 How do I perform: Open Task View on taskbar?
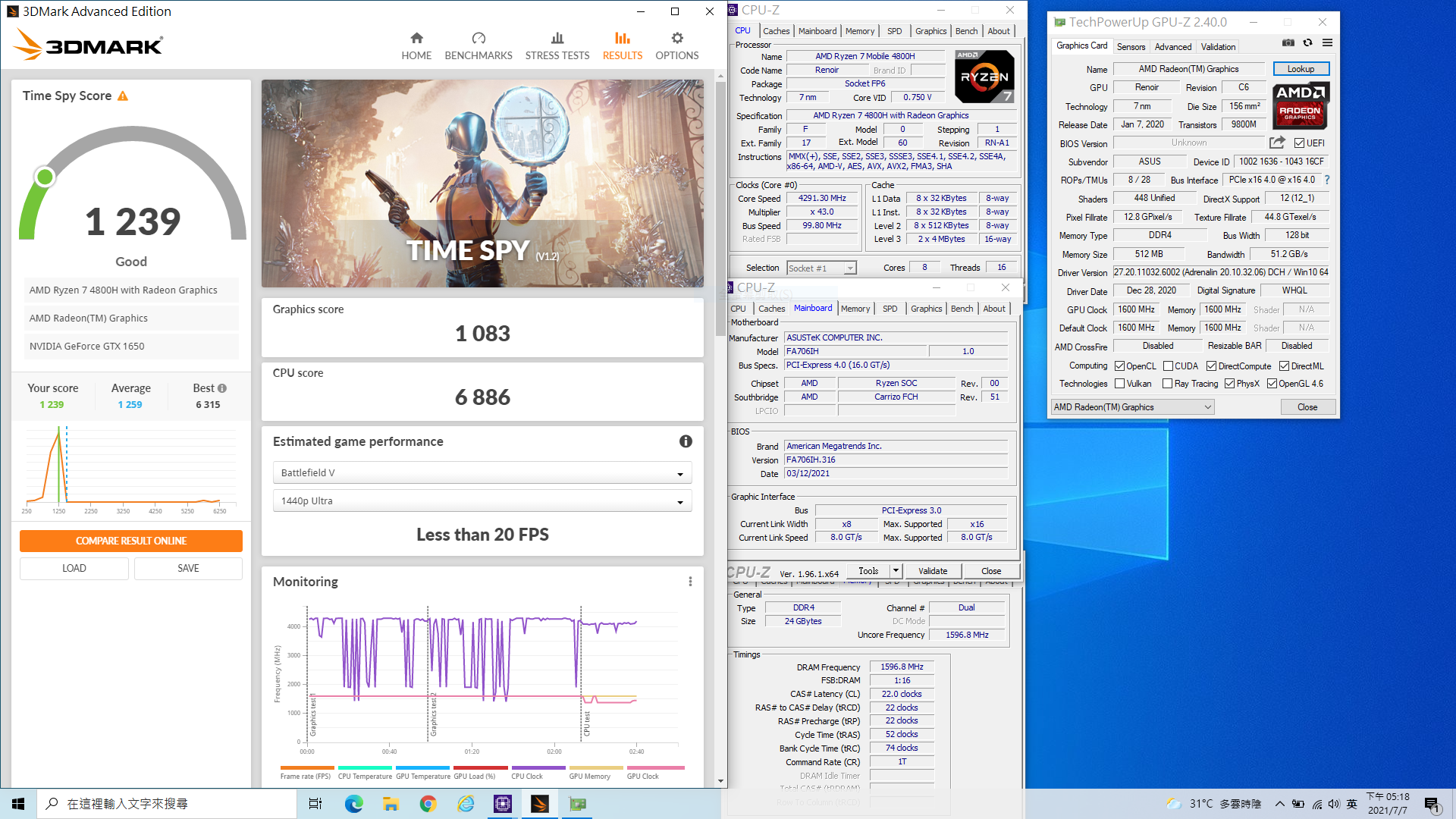click(315, 804)
